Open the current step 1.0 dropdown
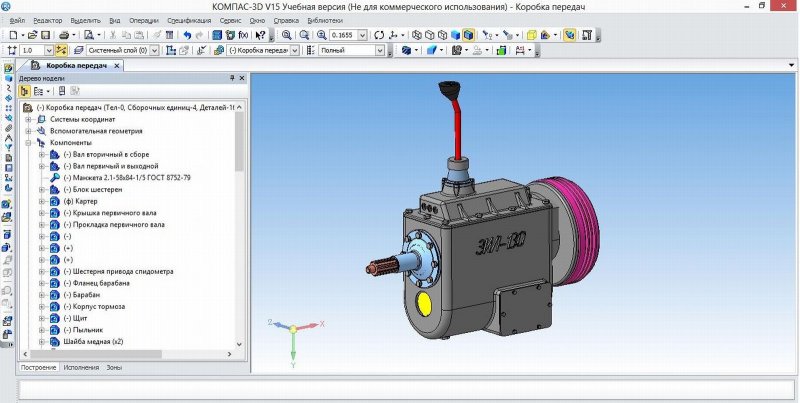This screenshot has width=800, height=403. pos(49,50)
